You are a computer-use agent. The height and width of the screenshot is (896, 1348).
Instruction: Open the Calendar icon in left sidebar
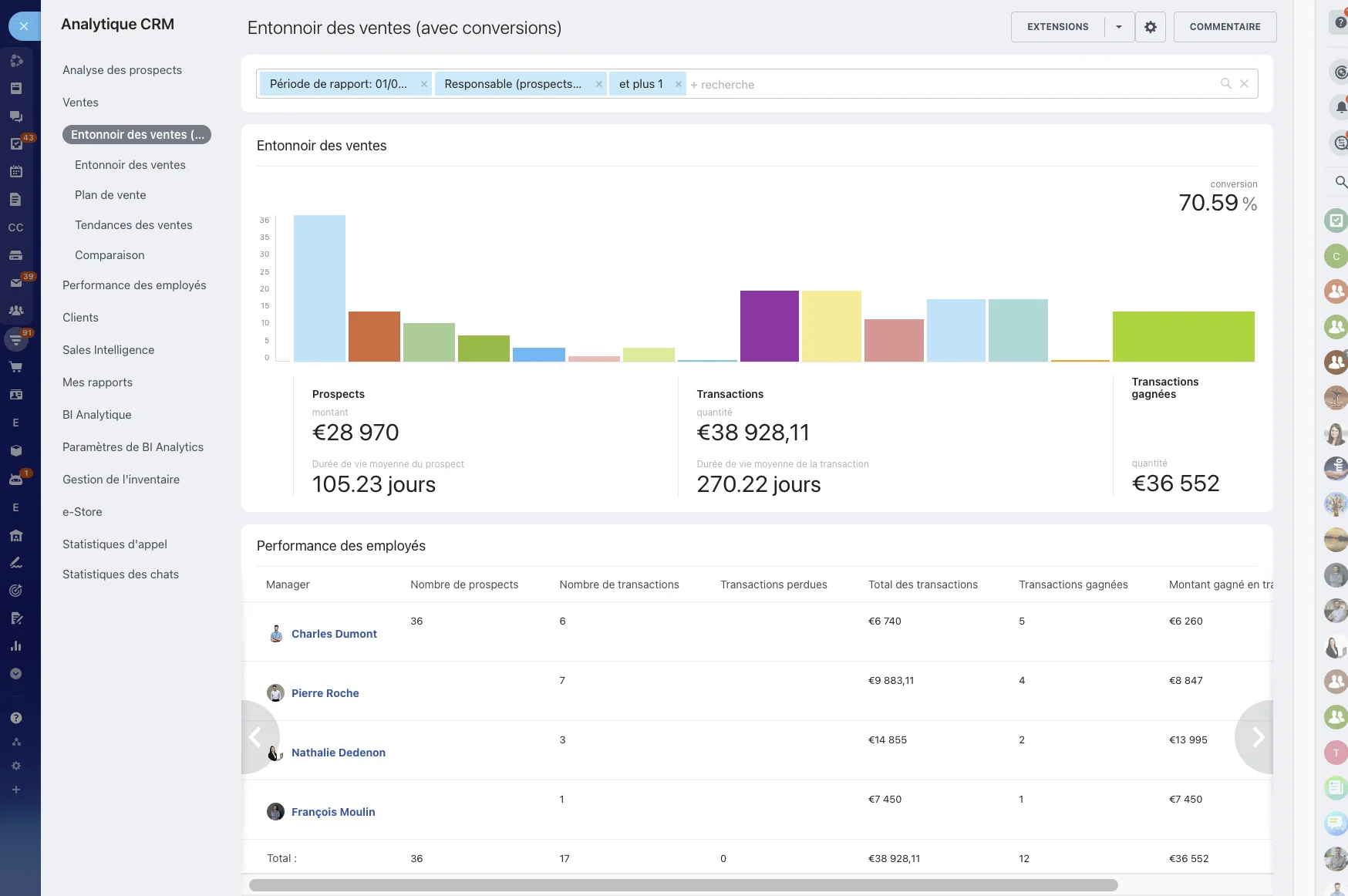(x=15, y=172)
